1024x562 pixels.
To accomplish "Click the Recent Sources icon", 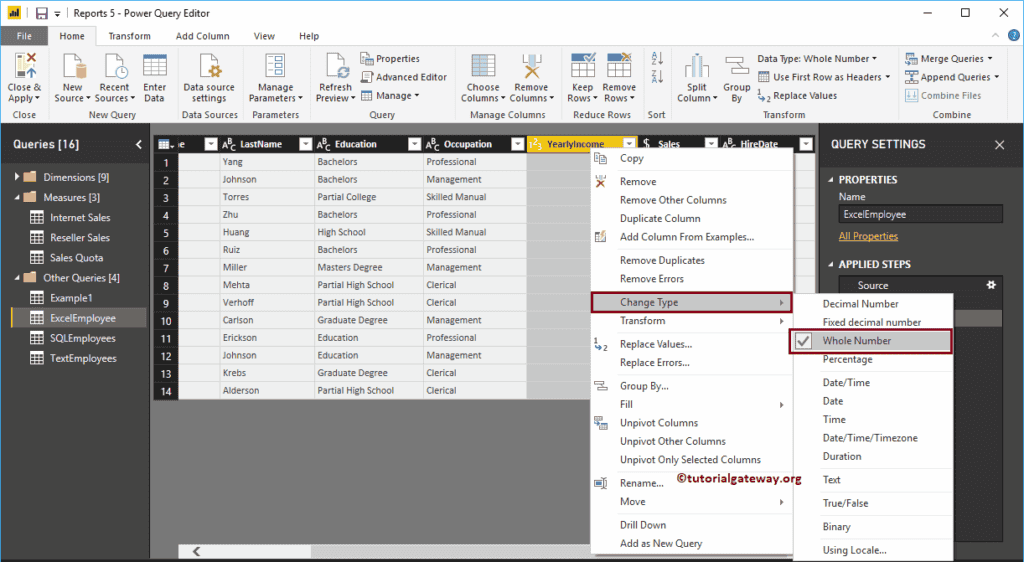I will 116,66.
